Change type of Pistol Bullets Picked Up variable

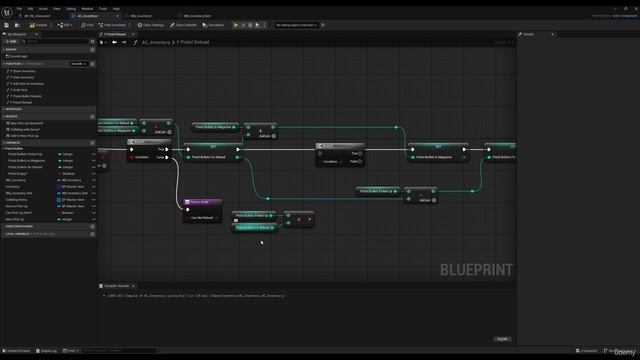(x=67, y=154)
